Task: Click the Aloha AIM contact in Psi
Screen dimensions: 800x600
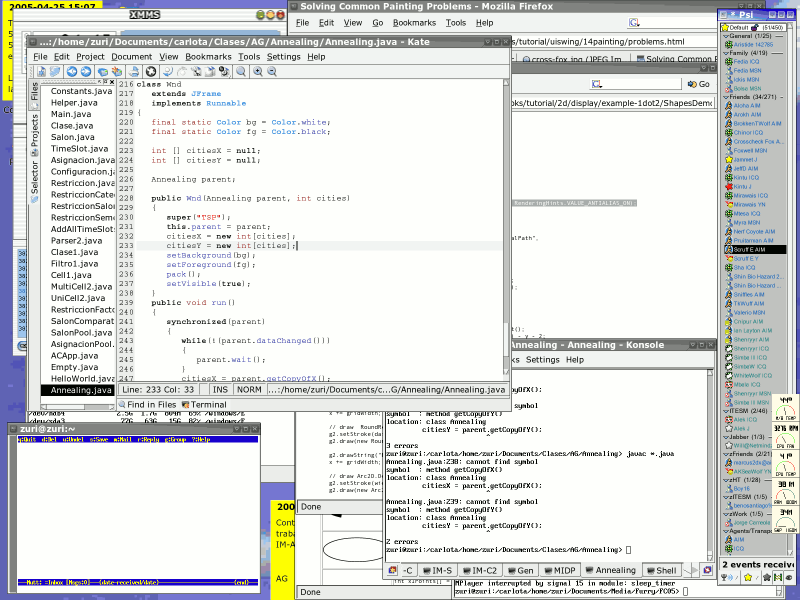Action: click(745, 106)
